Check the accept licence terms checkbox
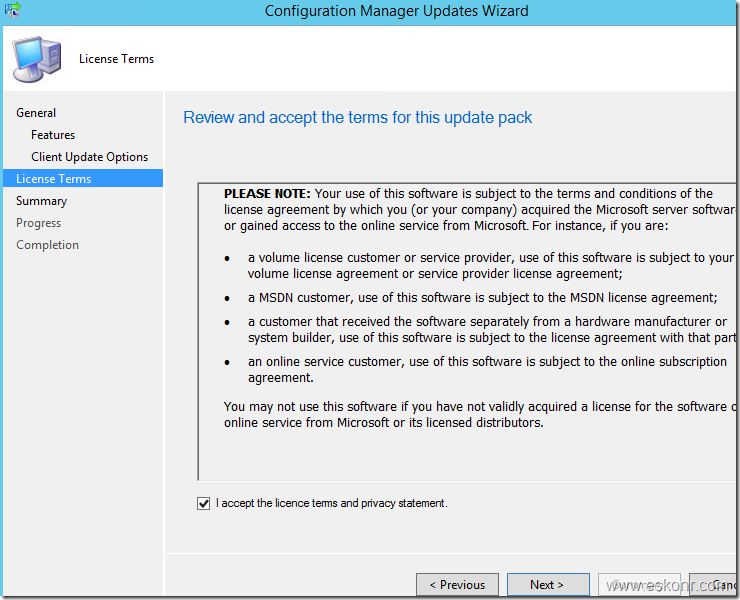This screenshot has height=600, width=740. coord(204,504)
